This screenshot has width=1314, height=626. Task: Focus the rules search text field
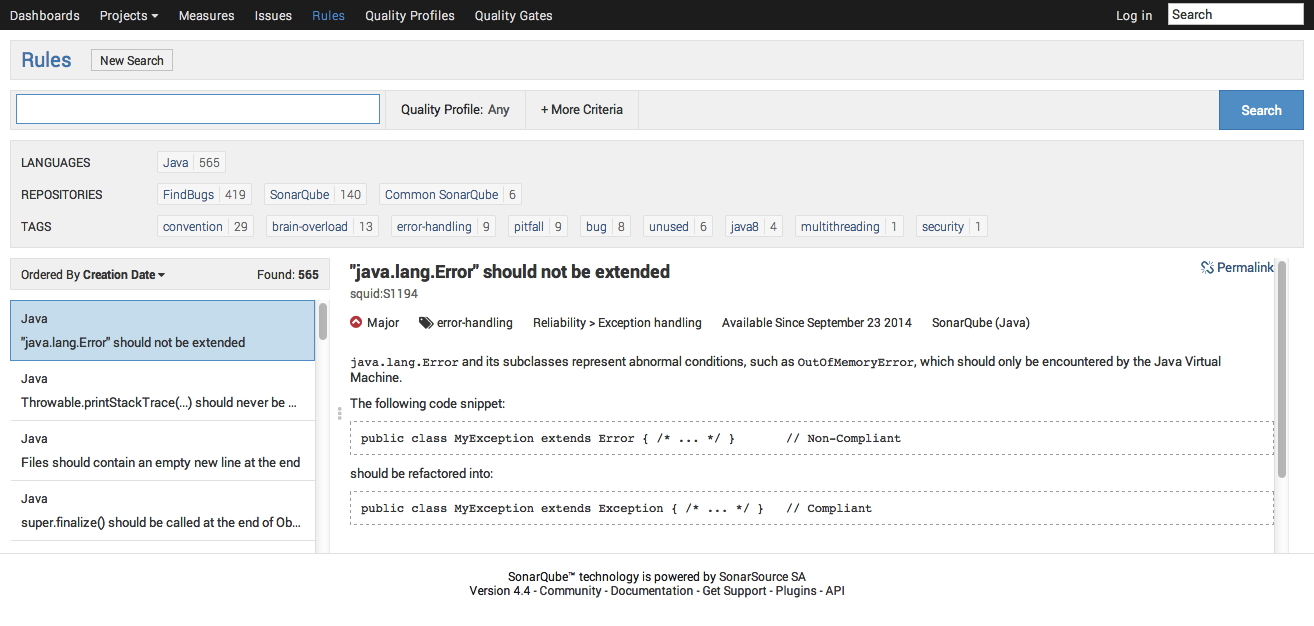(198, 110)
